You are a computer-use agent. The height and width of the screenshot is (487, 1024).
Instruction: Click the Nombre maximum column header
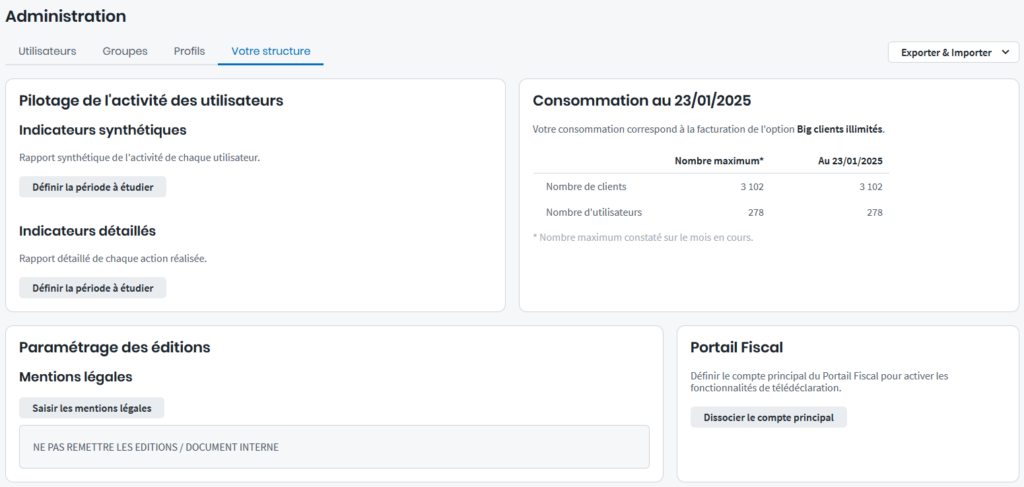tap(719, 160)
